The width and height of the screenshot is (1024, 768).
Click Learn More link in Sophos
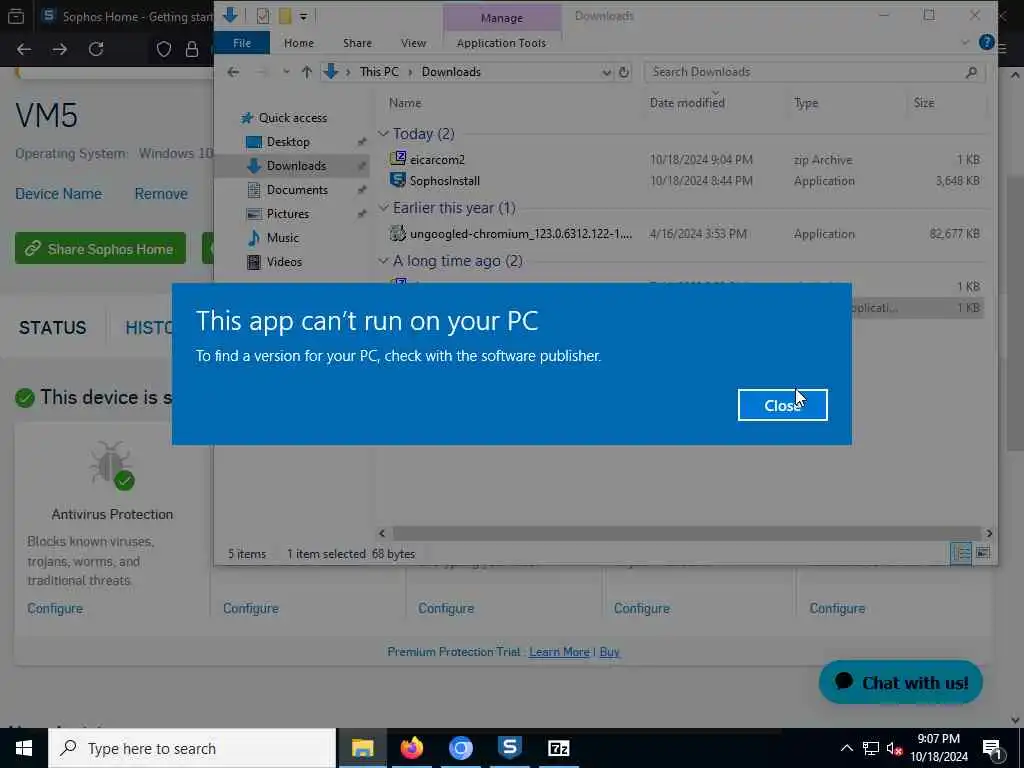(559, 652)
